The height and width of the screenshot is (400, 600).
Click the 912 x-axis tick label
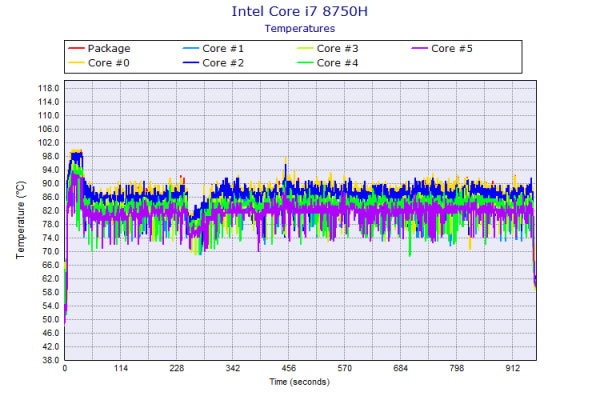[512, 368]
